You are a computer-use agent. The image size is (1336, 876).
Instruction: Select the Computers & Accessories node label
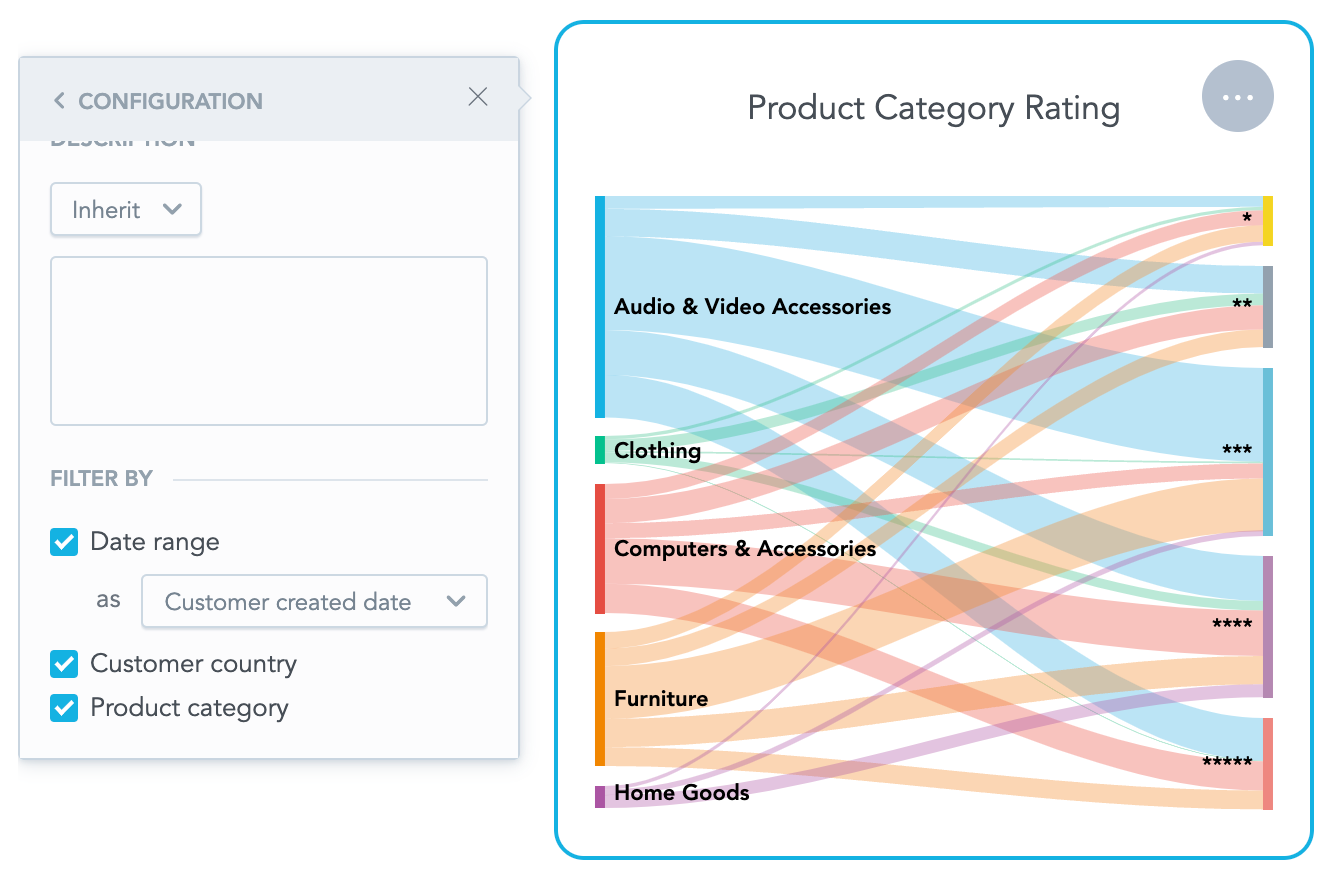point(744,549)
